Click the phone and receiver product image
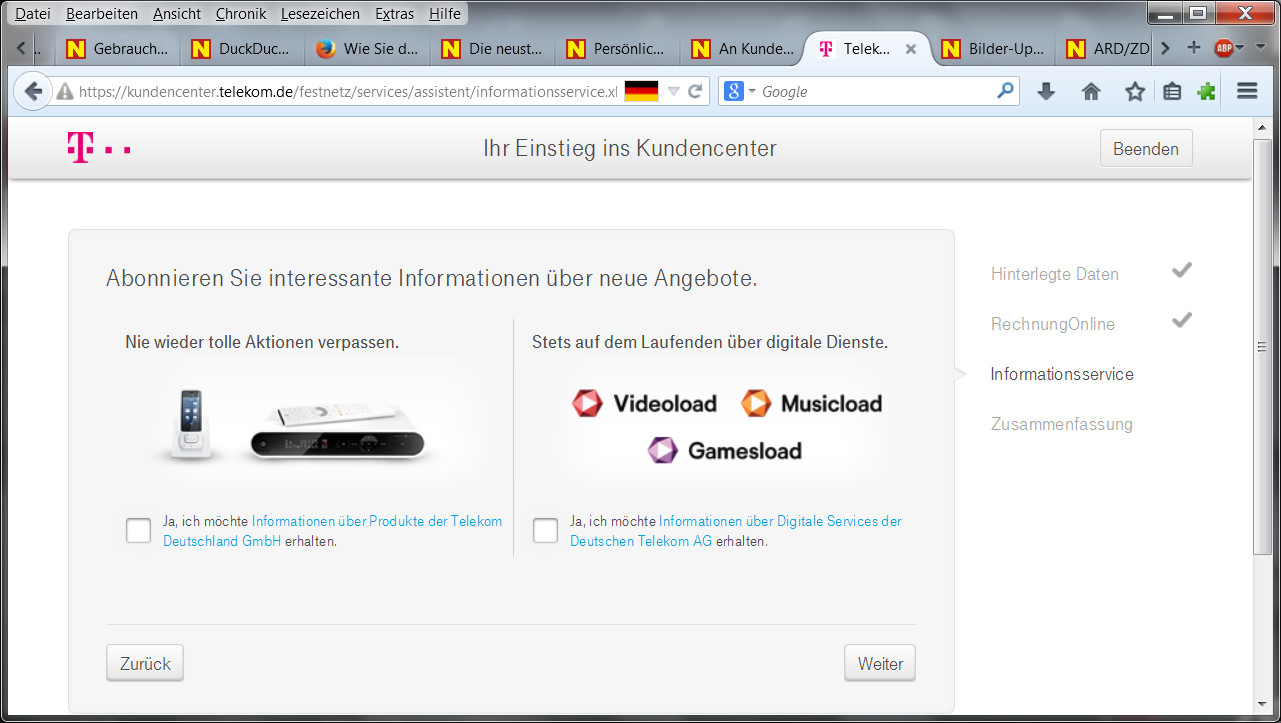 [x=297, y=427]
